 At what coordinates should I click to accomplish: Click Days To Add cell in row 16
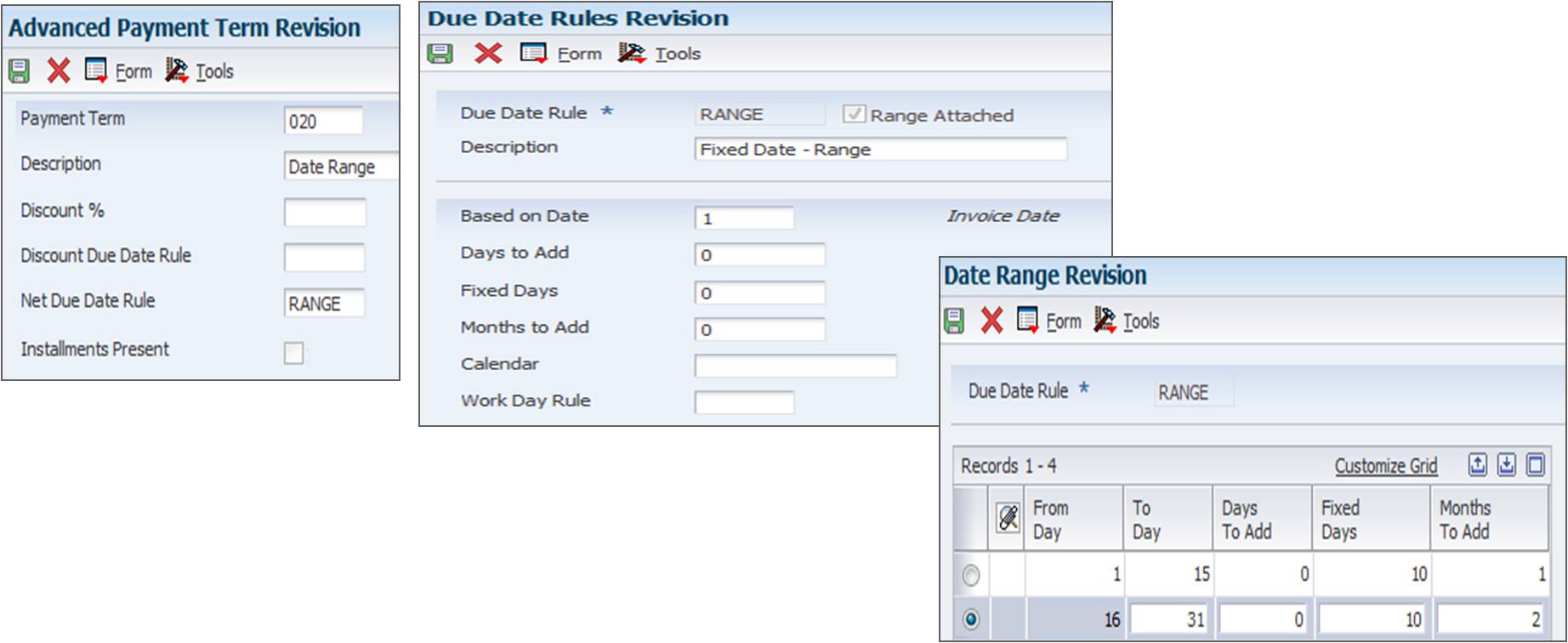(1264, 619)
